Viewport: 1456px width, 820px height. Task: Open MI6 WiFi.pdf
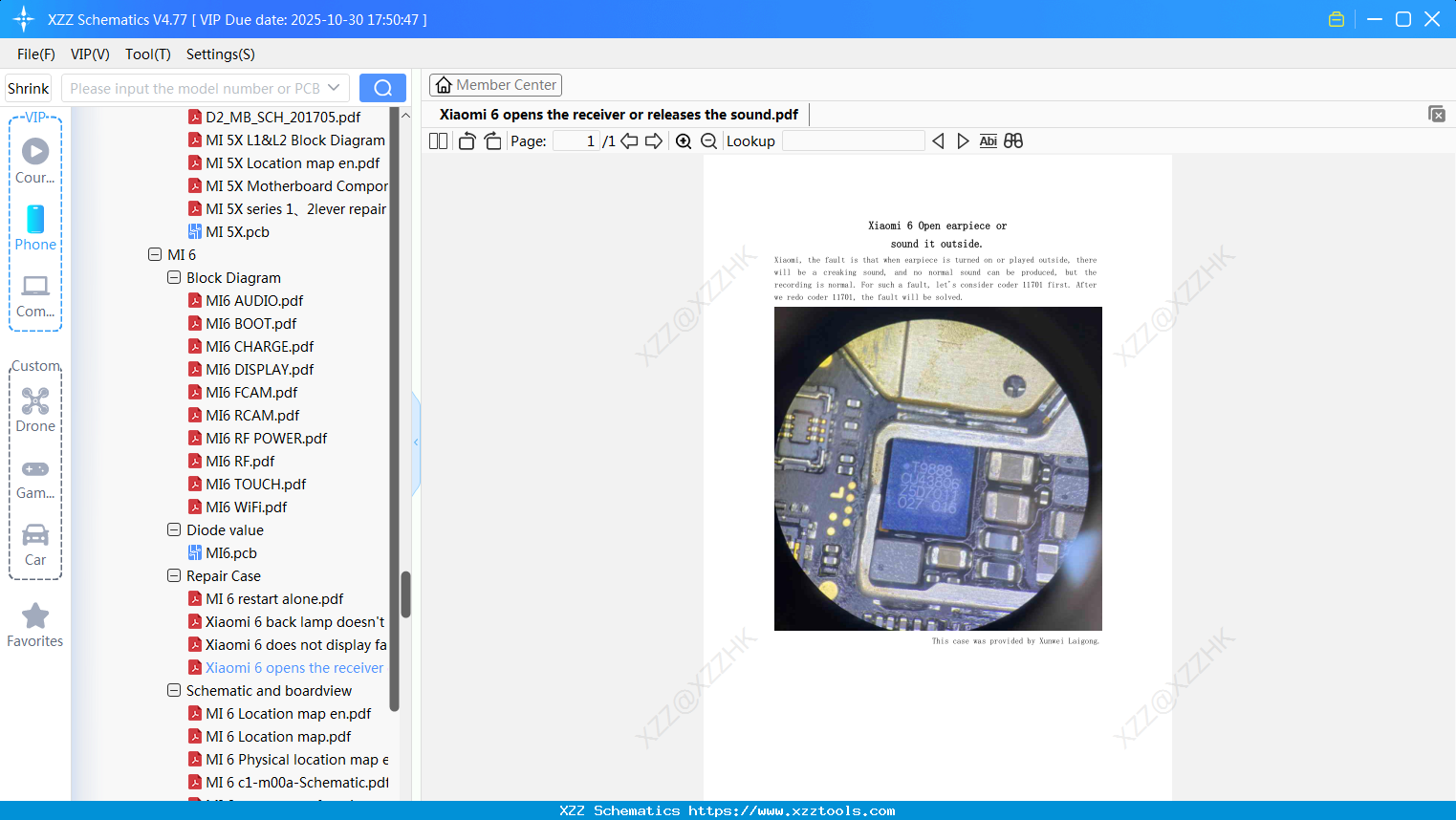pyautogui.click(x=246, y=507)
